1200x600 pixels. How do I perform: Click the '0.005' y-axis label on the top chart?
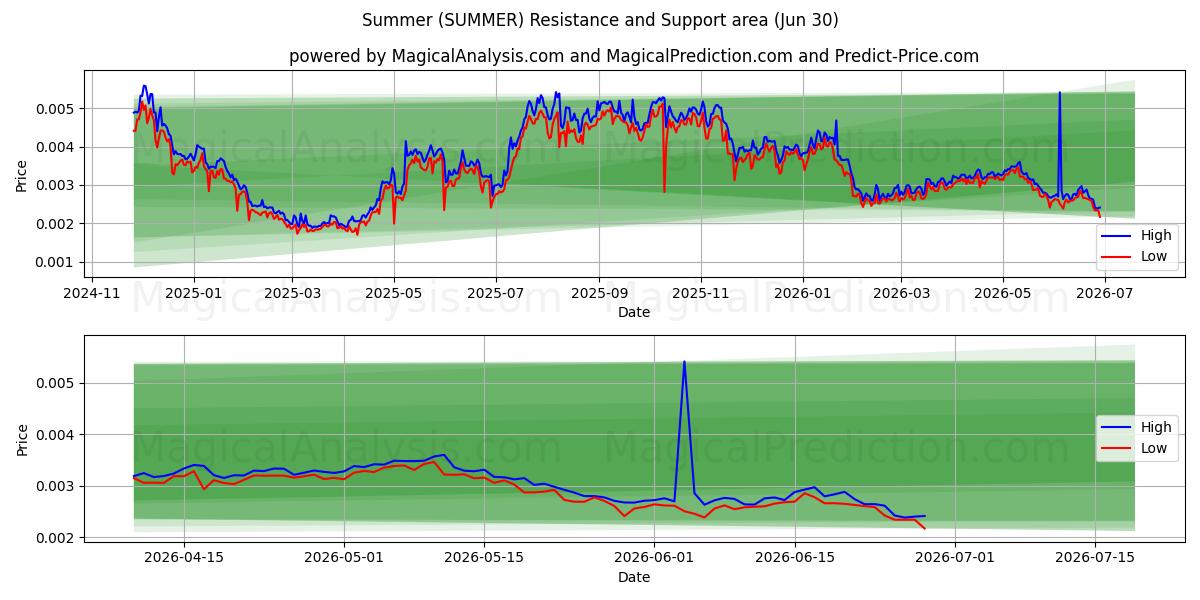(57, 108)
